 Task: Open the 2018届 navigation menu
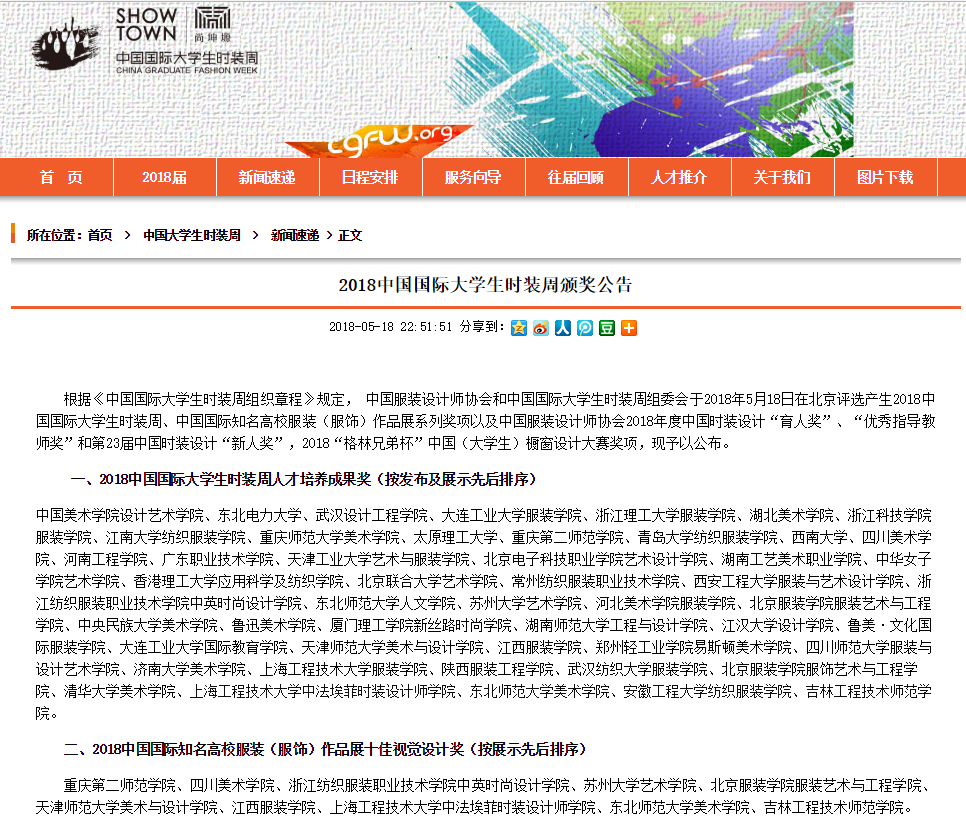coord(164,178)
